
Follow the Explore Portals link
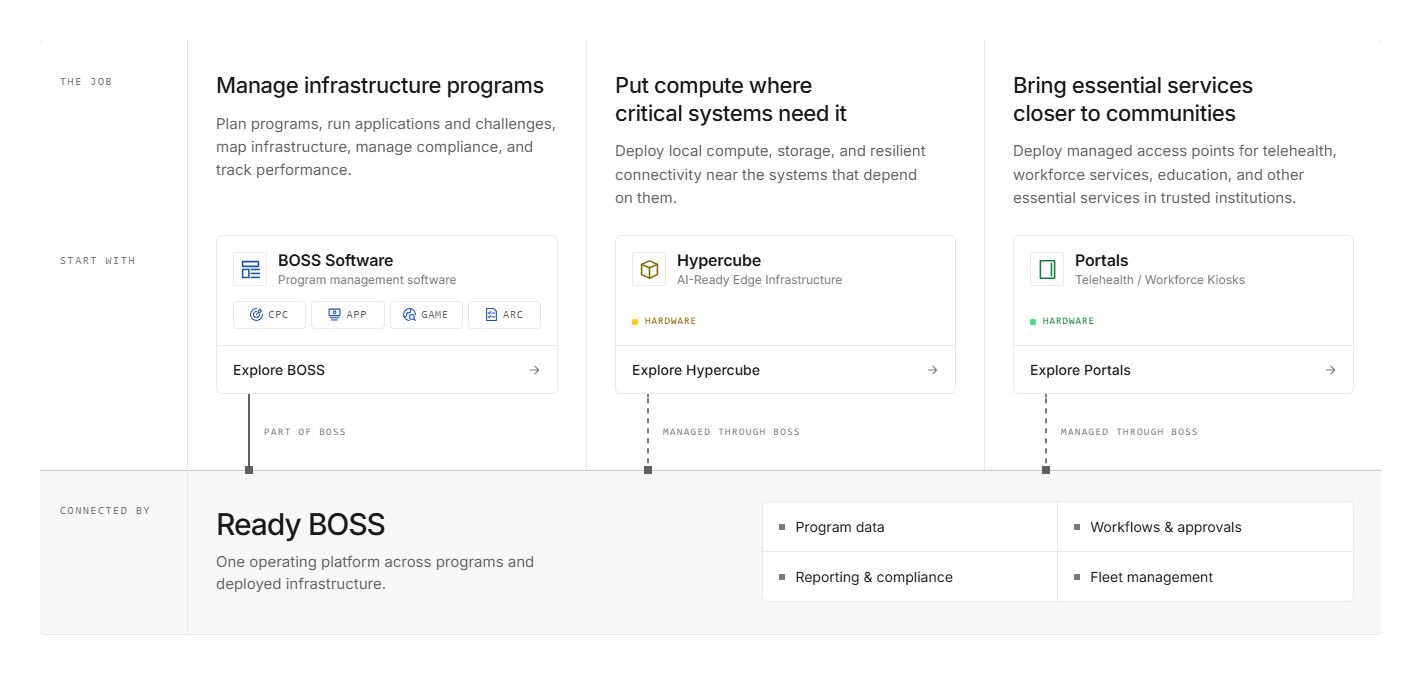click(1183, 370)
